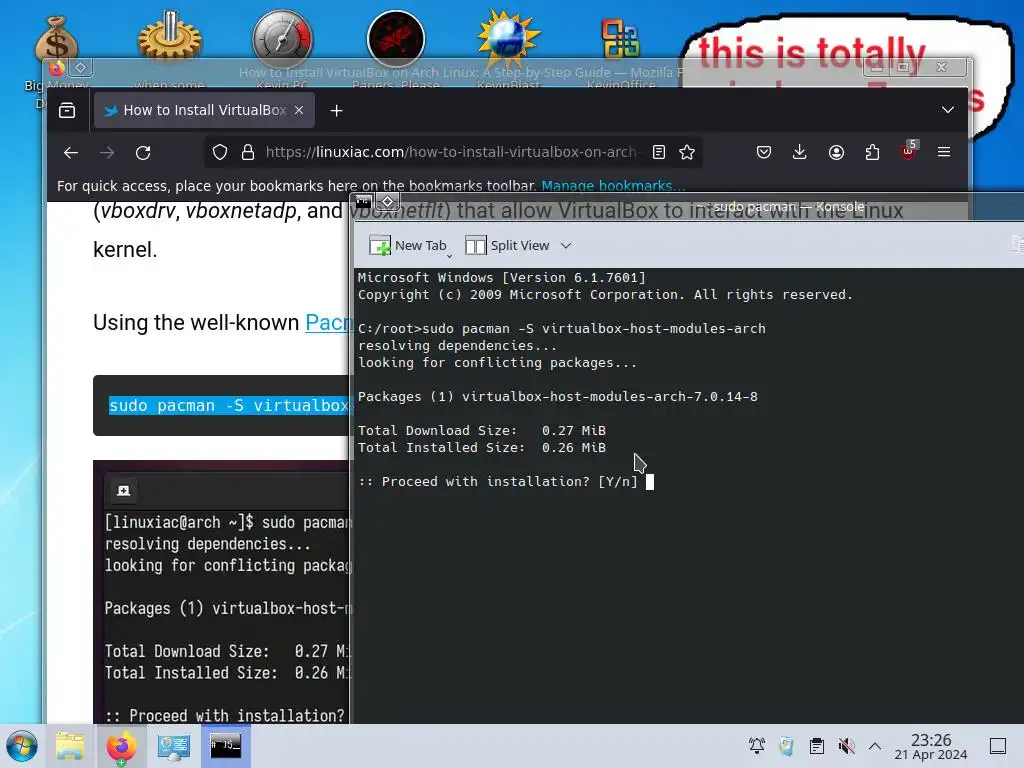Open tracking protection shield in address bar

219,152
